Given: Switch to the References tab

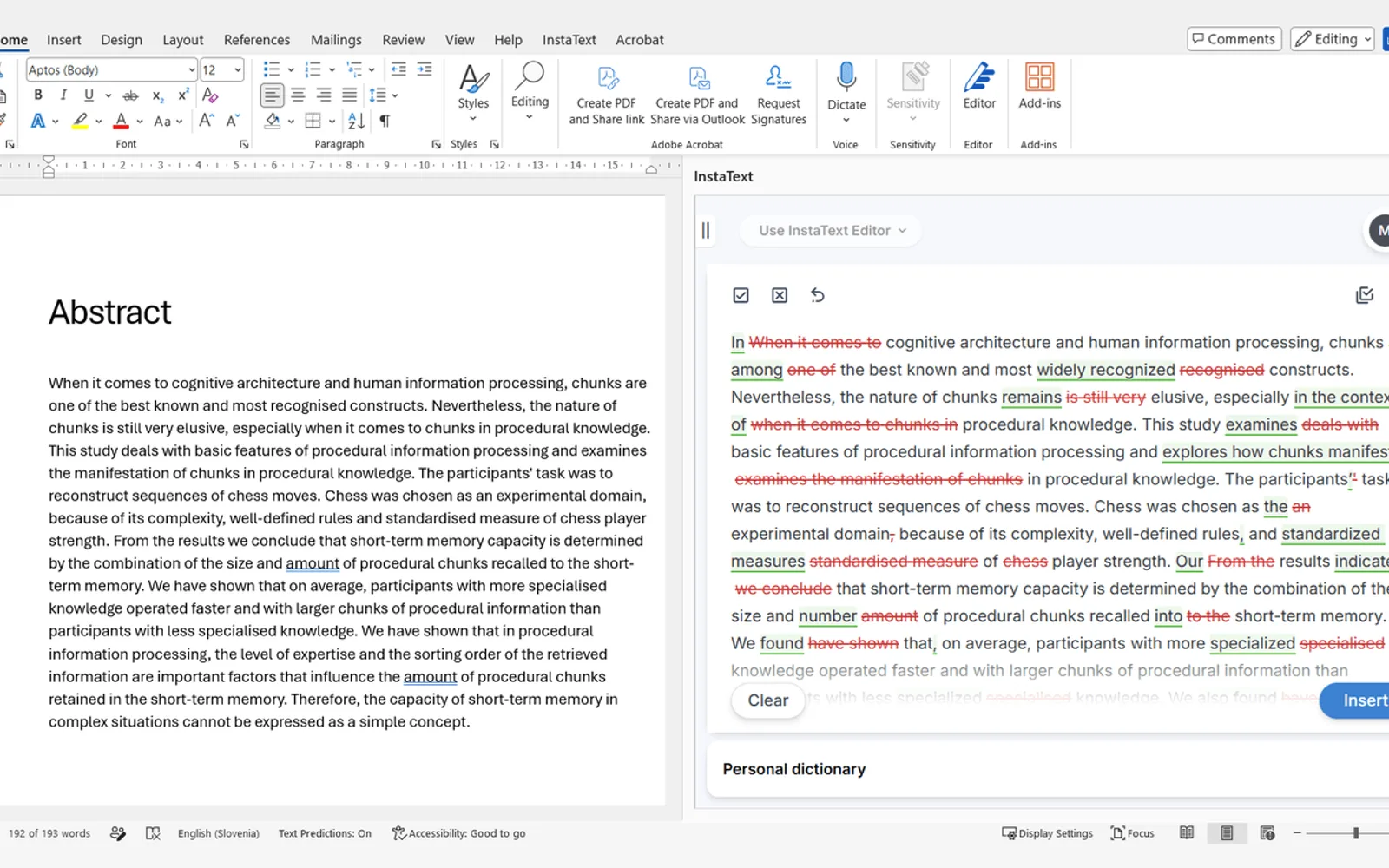Looking at the screenshot, I should pos(257,40).
